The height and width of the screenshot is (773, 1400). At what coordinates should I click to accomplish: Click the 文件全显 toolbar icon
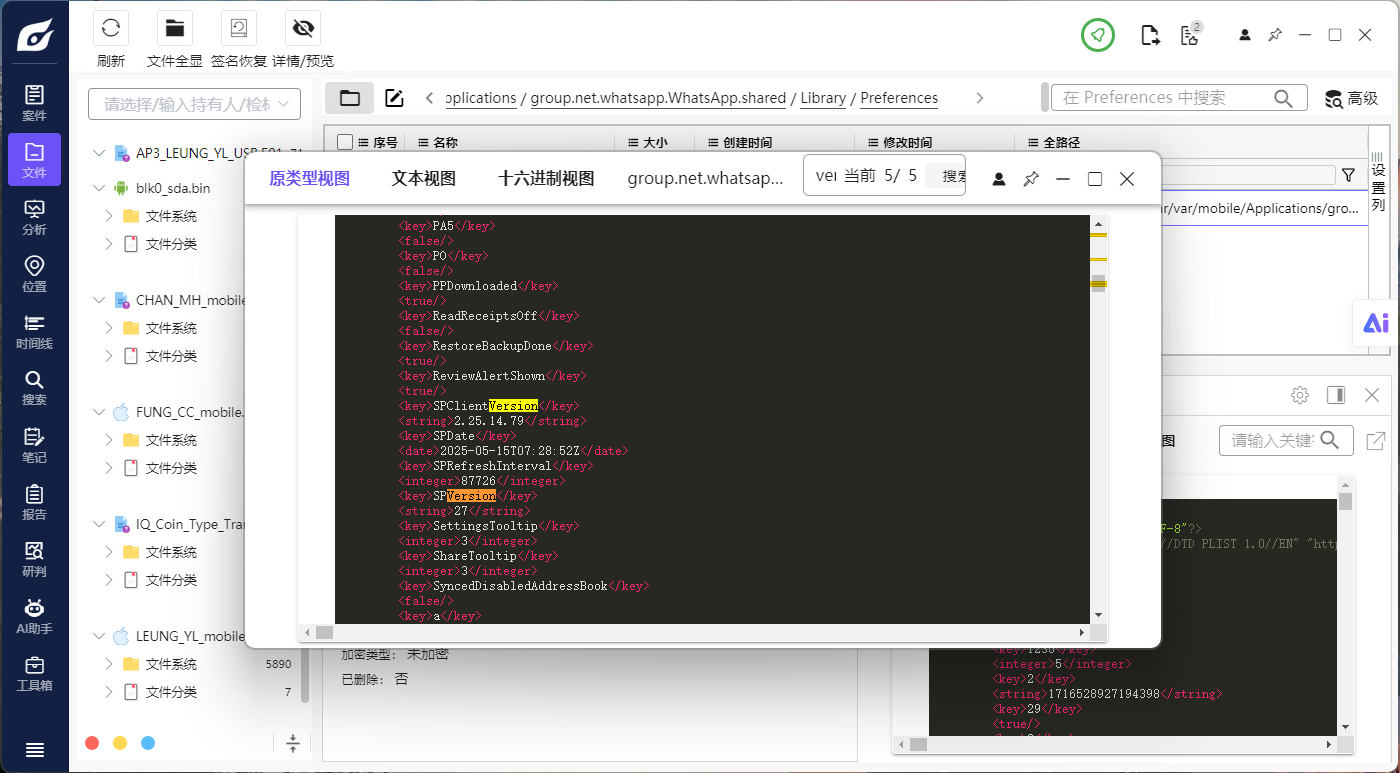(x=175, y=28)
